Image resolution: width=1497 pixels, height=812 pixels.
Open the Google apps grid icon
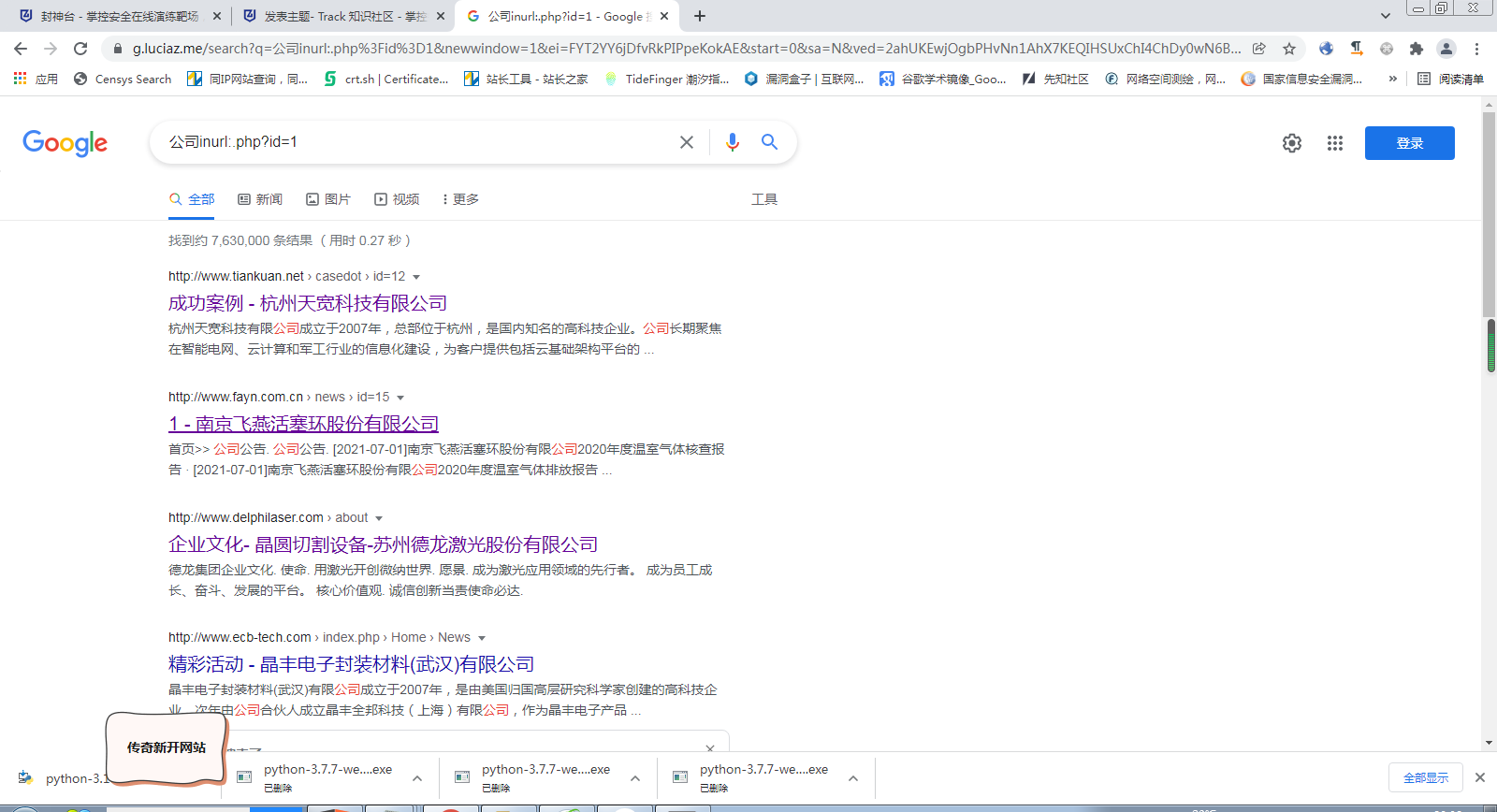[1335, 143]
